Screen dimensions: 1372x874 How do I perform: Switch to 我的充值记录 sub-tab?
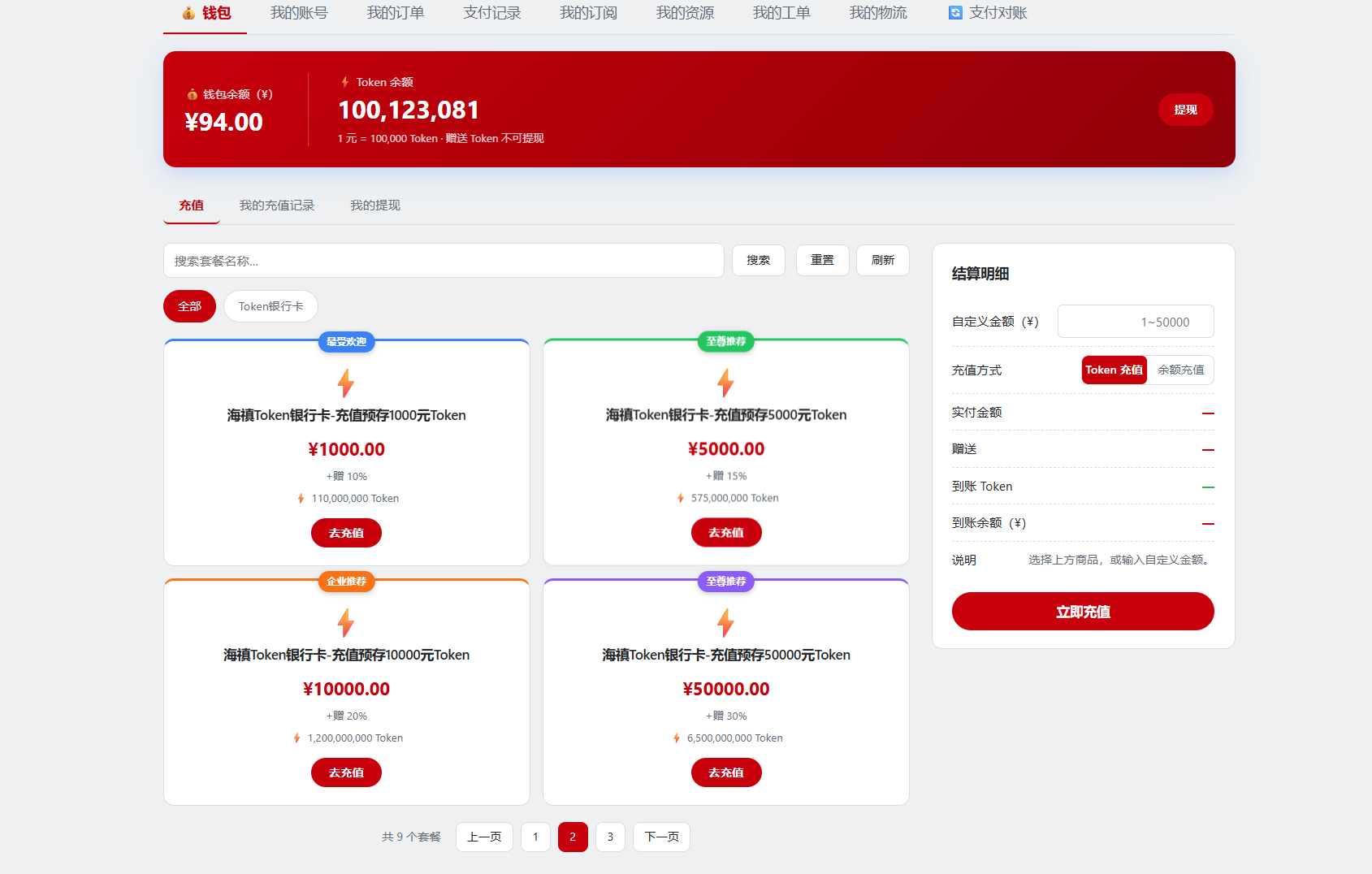pos(277,206)
